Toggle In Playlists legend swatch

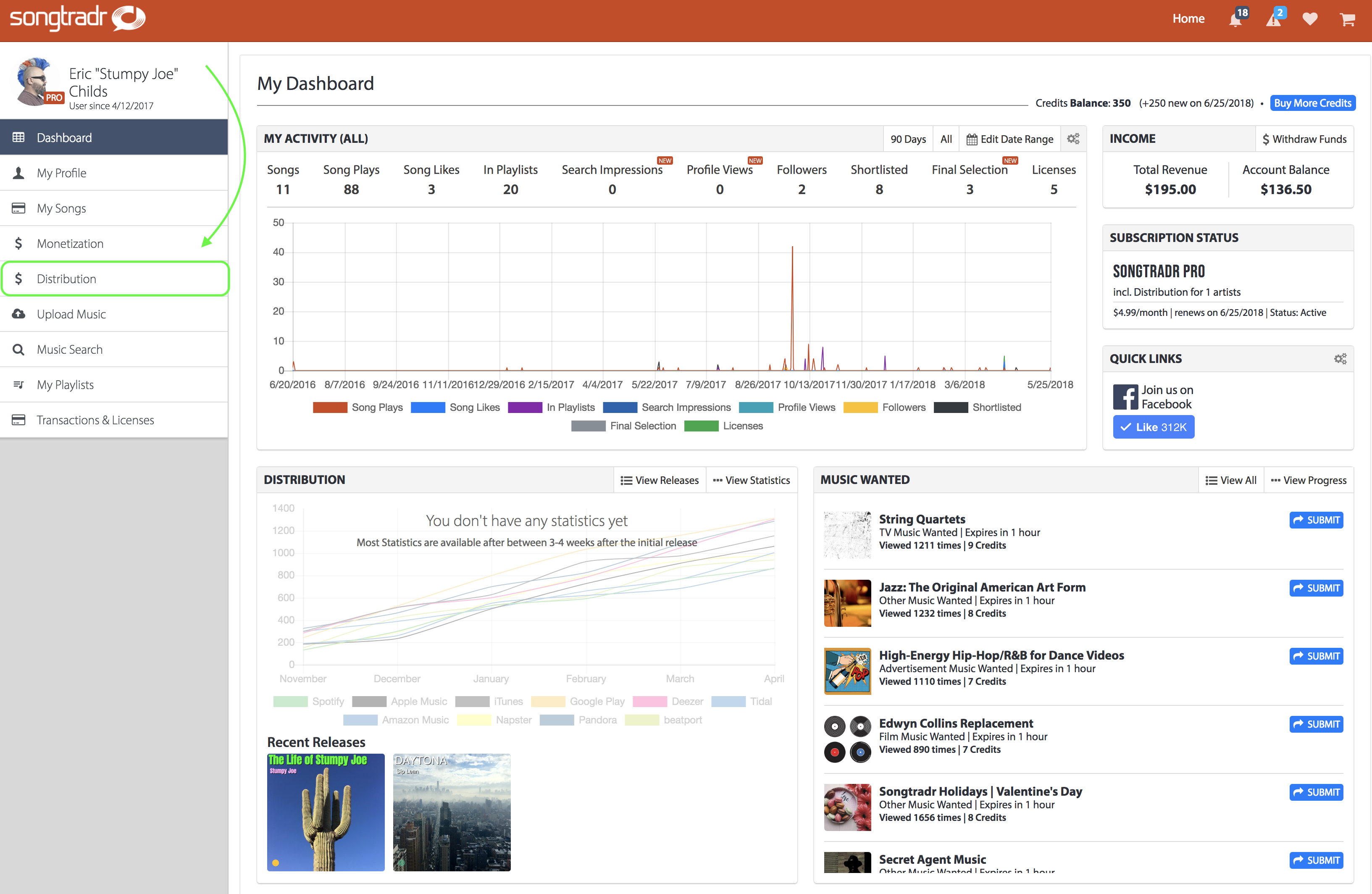[x=525, y=408]
